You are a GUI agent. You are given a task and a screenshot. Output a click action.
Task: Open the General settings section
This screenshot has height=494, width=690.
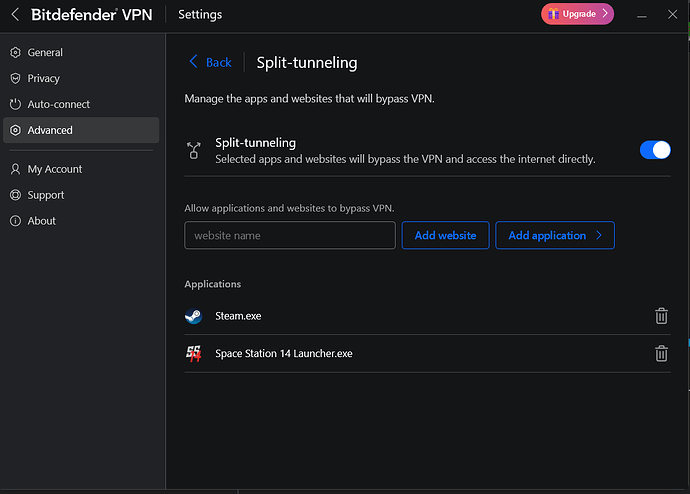(81, 52)
